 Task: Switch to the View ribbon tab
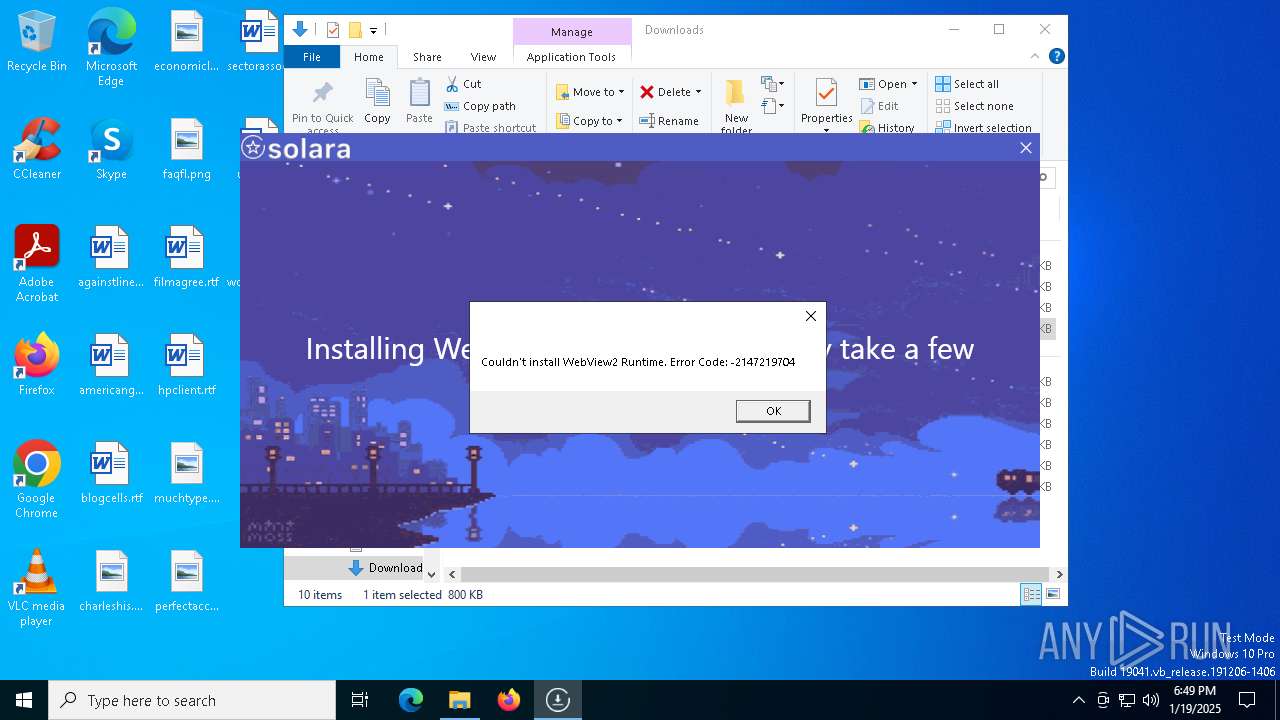coord(483,57)
